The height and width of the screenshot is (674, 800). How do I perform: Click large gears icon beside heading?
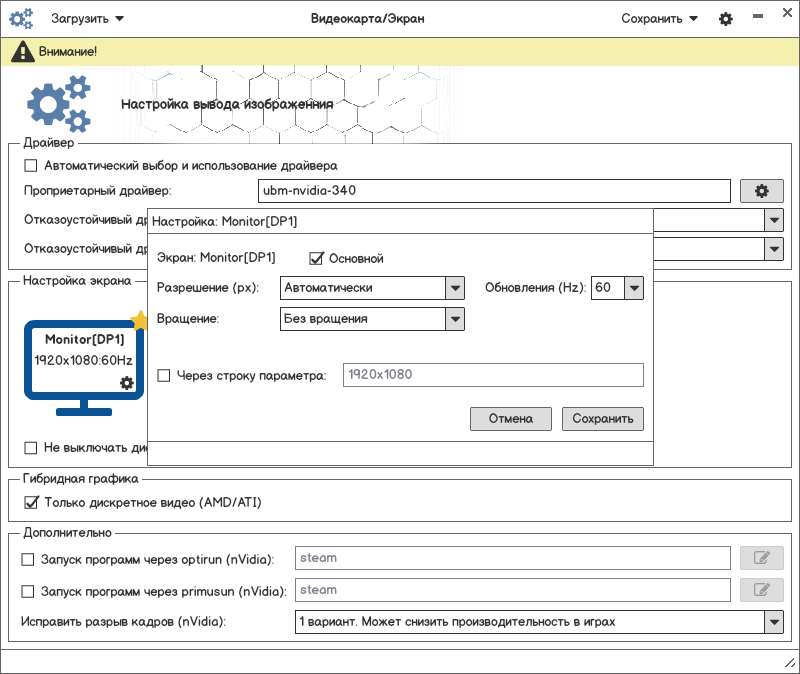point(59,104)
